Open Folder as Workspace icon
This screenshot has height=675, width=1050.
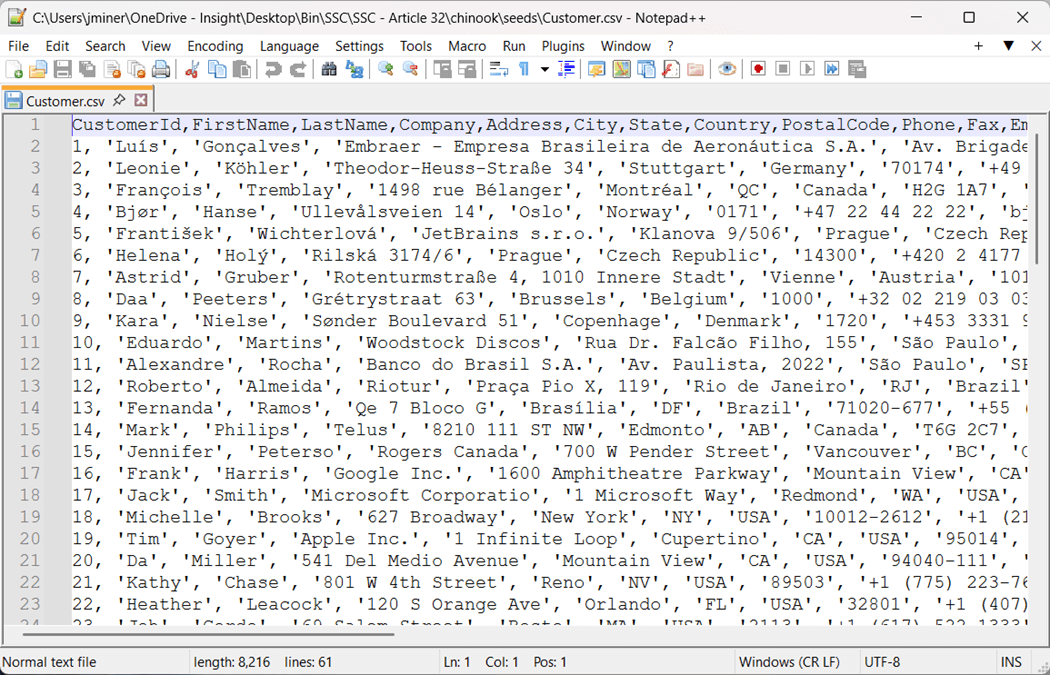(695, 69)
